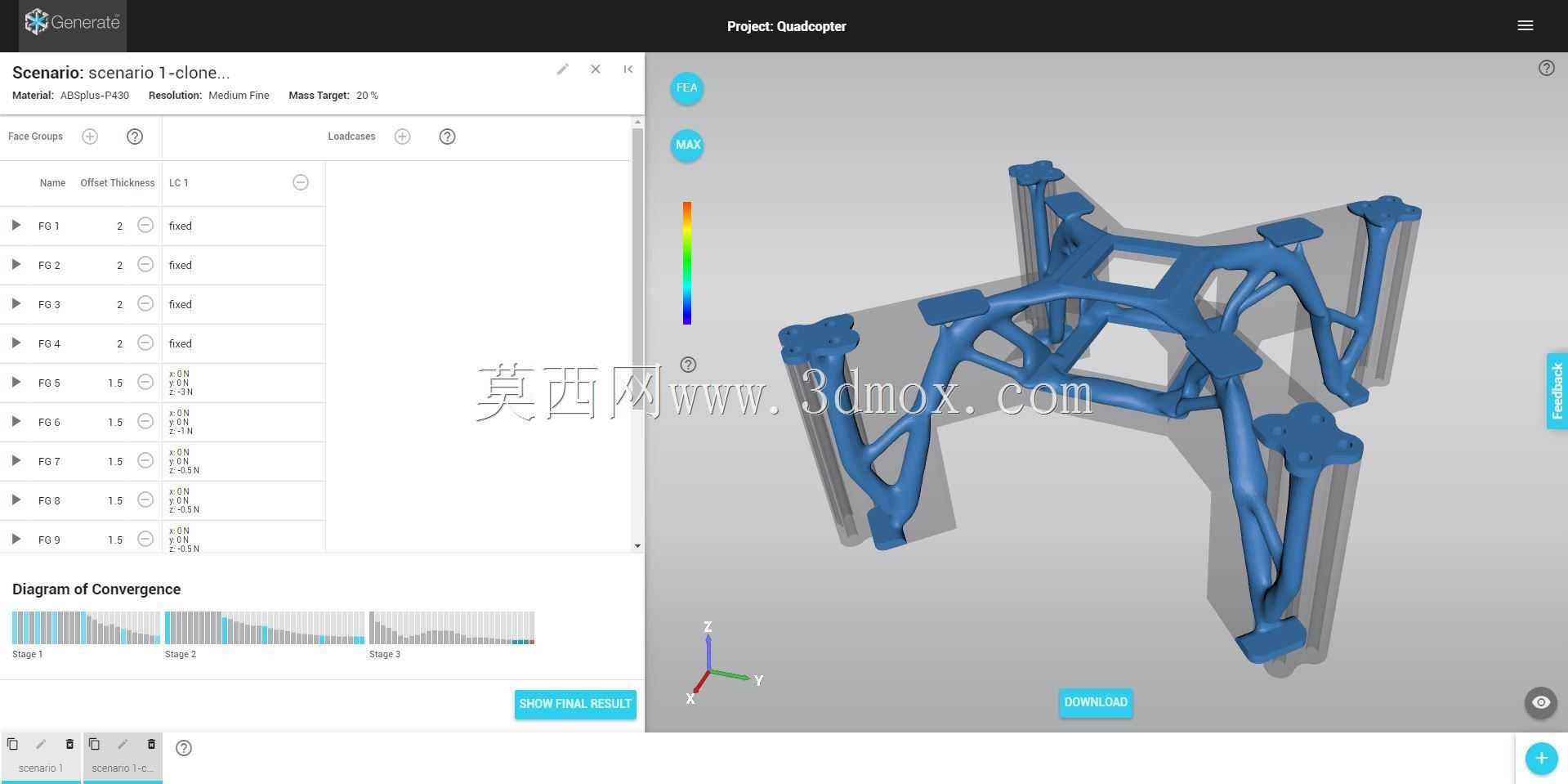This screenshot has height=784, width=1568.
Task: Open color legend help icon
Action: [x=688, y=365]
